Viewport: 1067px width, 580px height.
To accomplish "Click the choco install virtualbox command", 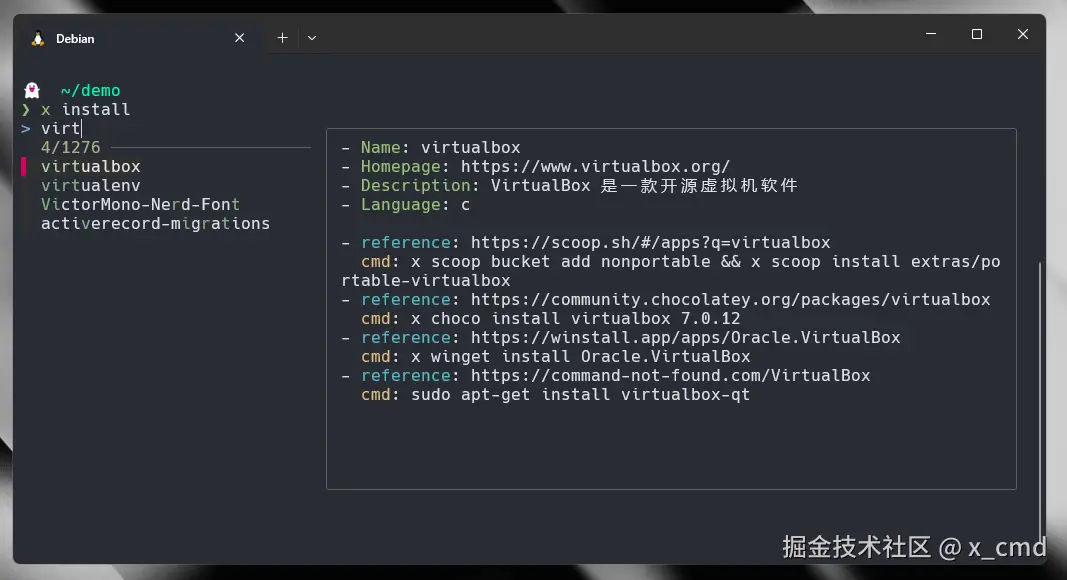I will click(576, 319).
